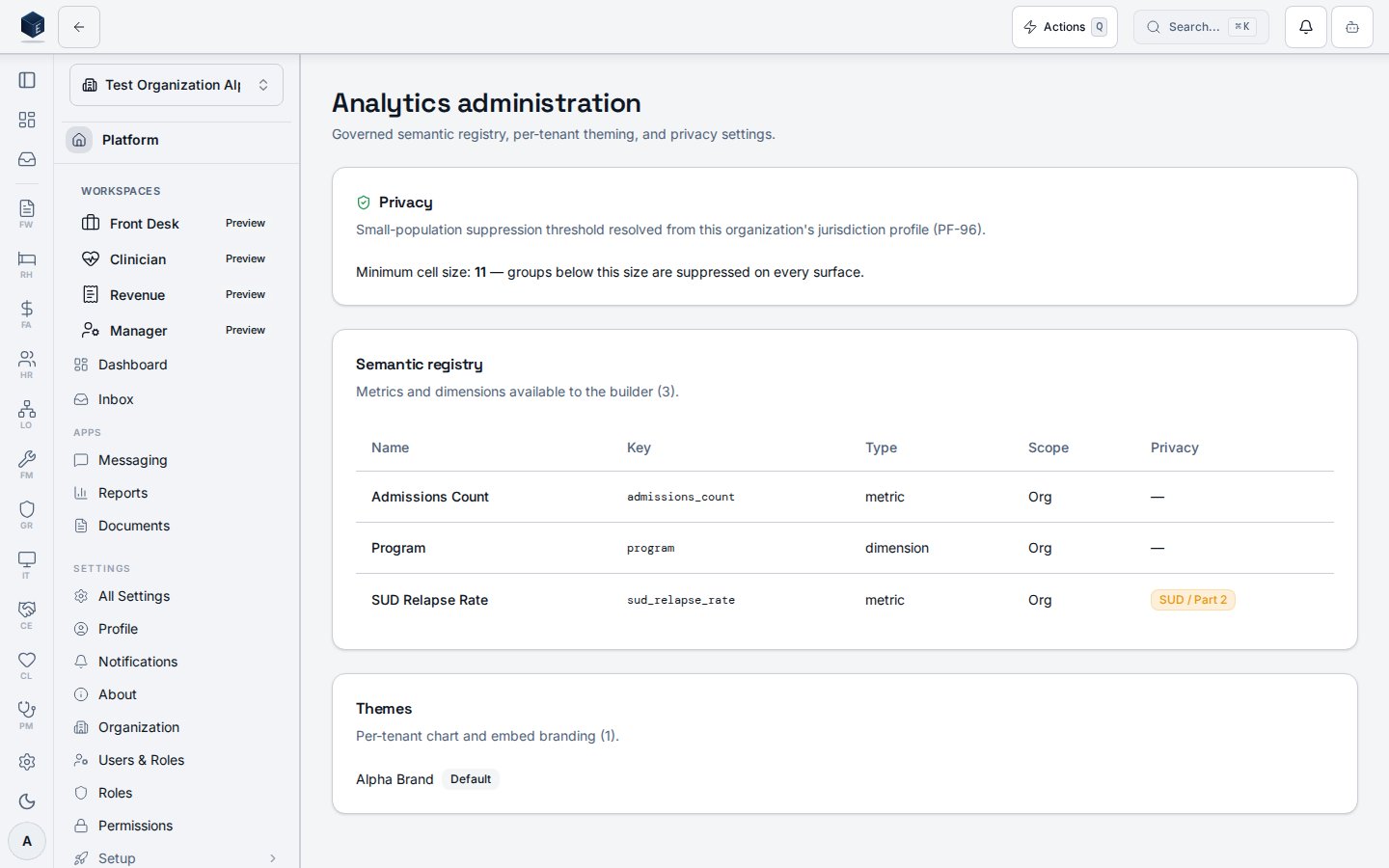Open notifications bell icon

click(1306, 27)
